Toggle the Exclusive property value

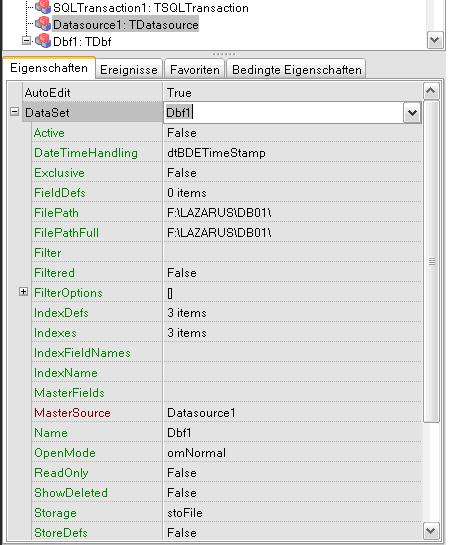tap(293, 173)
